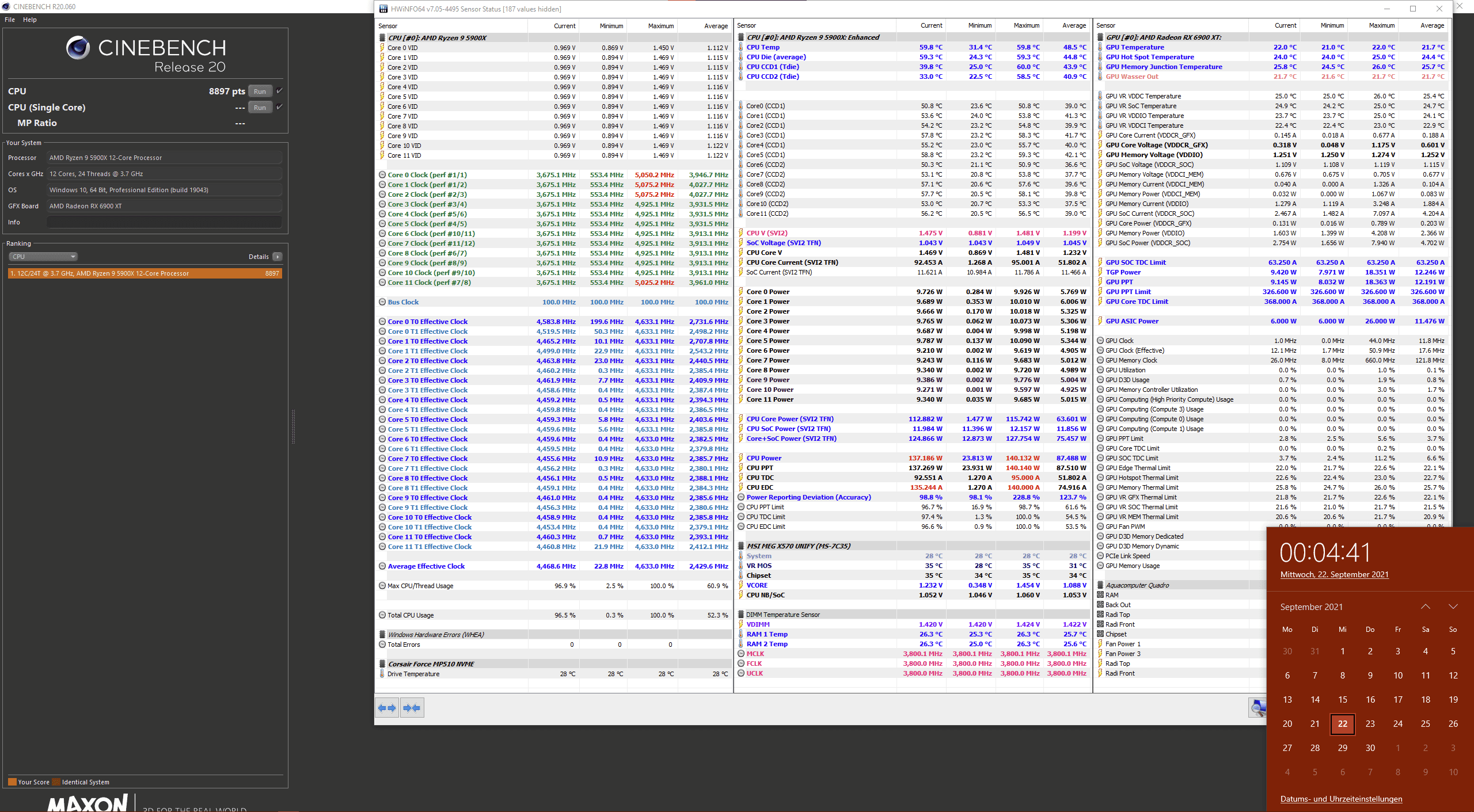Click lightning icon beside CPU Power row

pos(741,458)
